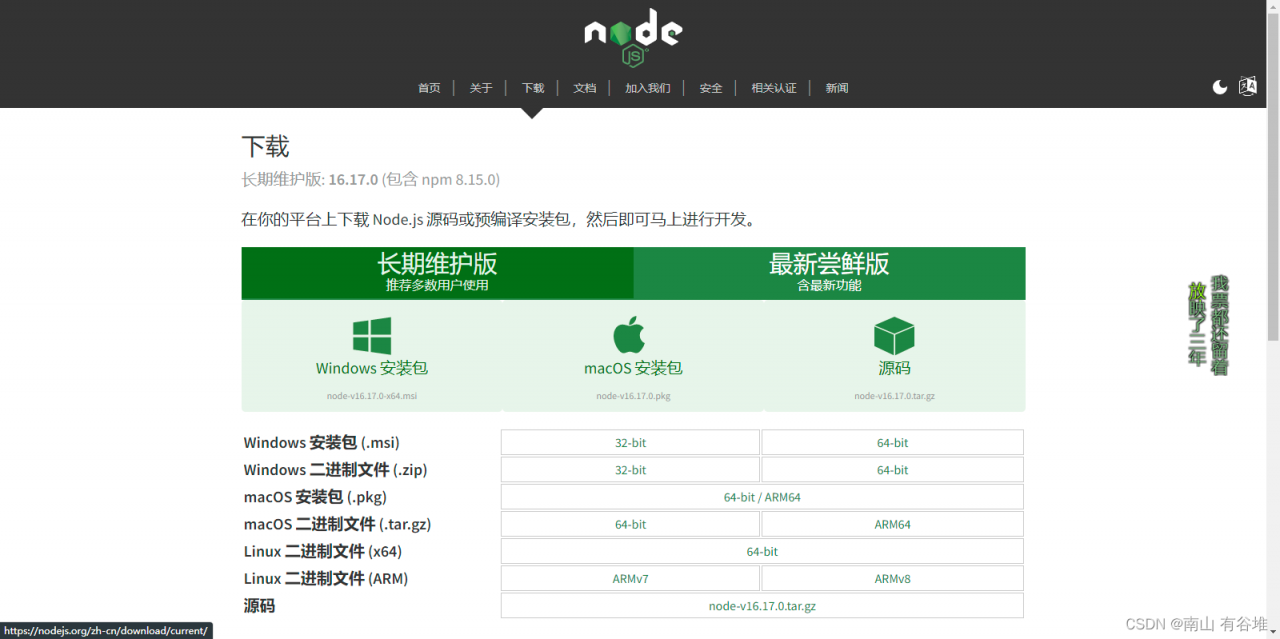Switch to the 长期维护版 tab

click(437, 273)
